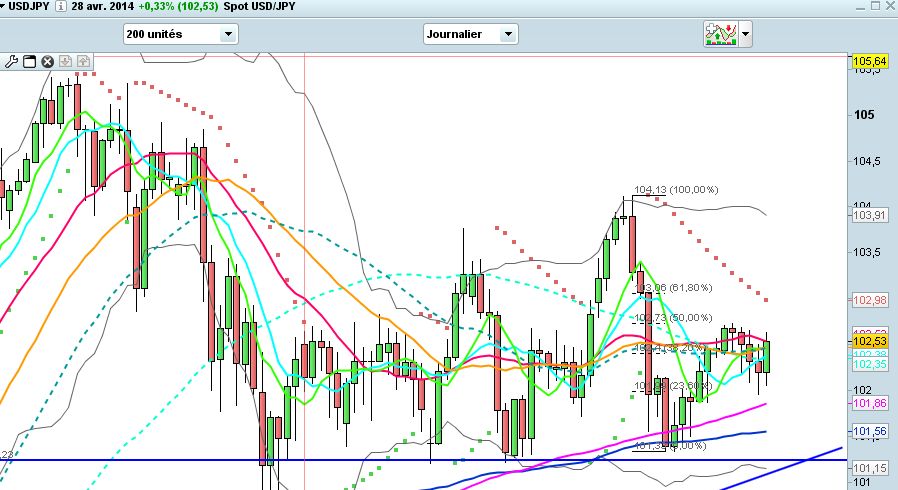This screenshot has height=490, width=898.
Task: Click the 101,35 (0,00%) Fibonacci label
Action: click(671, 445)
